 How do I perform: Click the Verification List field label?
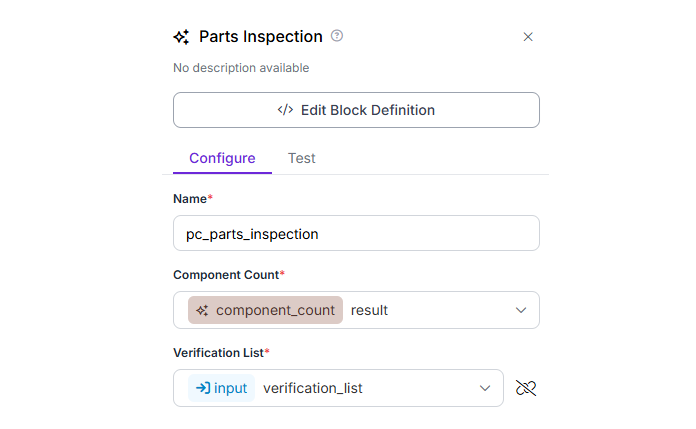pos(220,353)
